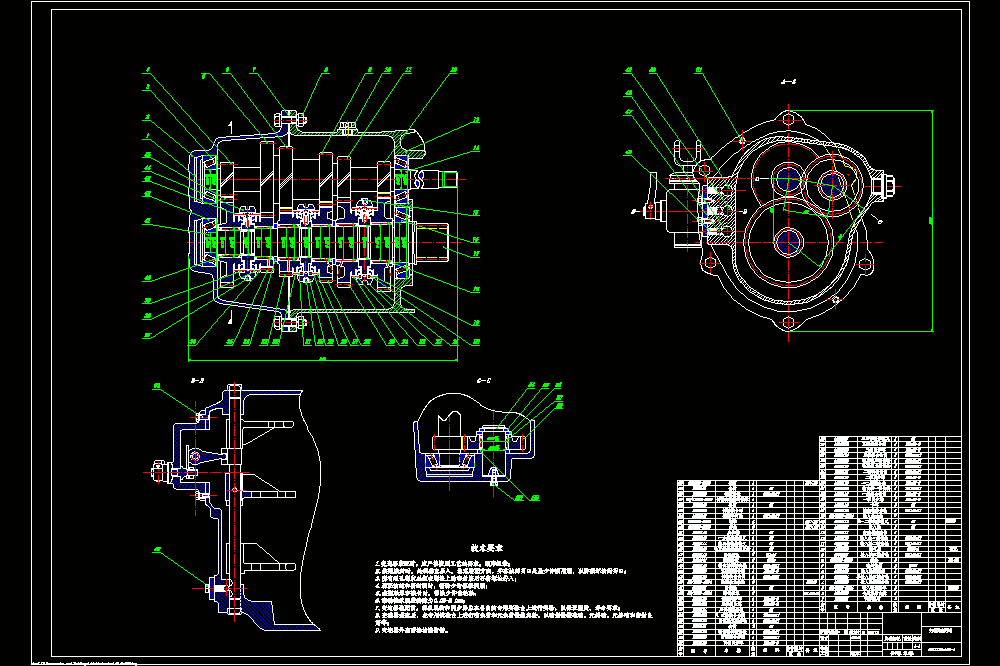
Task: Pick the large lower gear shaft center in end view
Action: pyautogui.click(x=788, y=242)
